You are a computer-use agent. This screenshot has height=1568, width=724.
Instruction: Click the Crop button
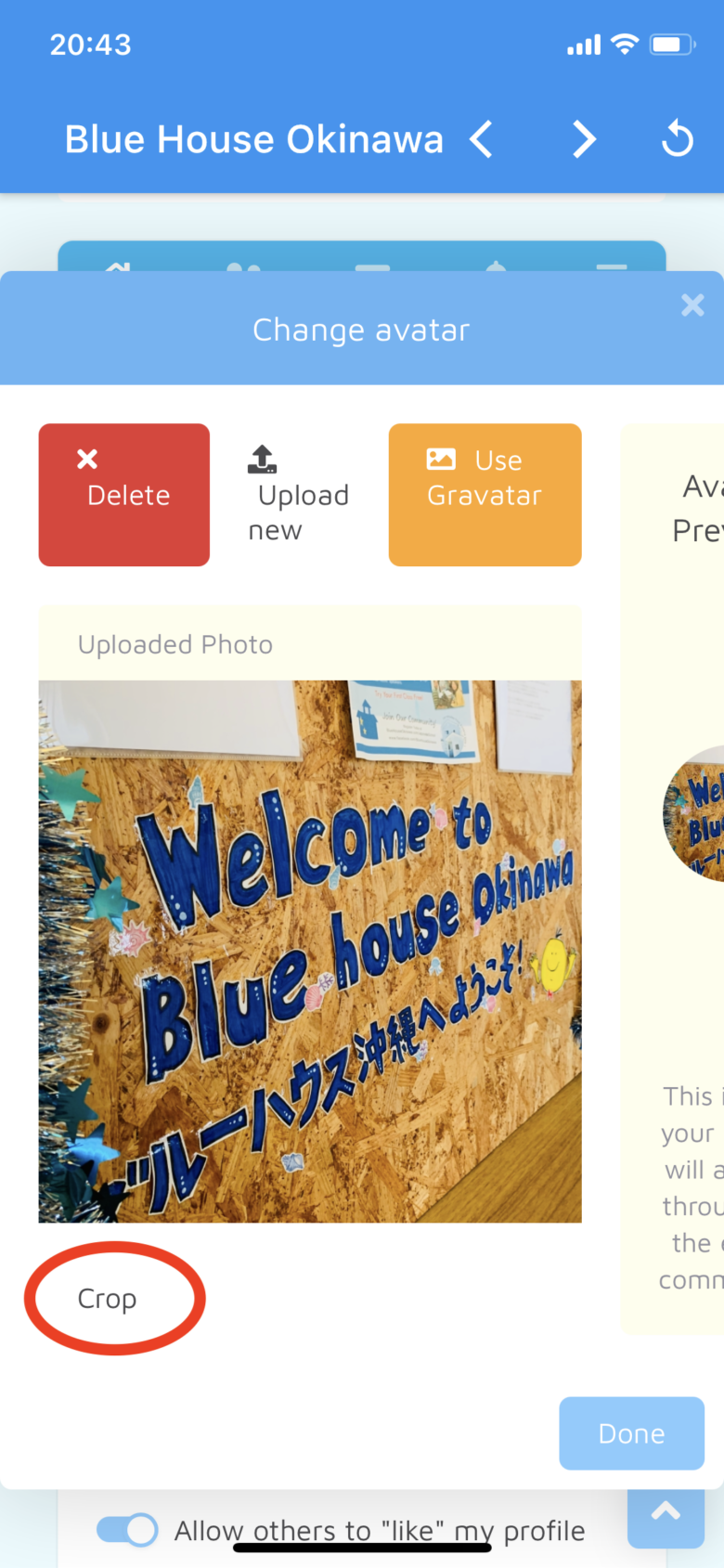108,1298
